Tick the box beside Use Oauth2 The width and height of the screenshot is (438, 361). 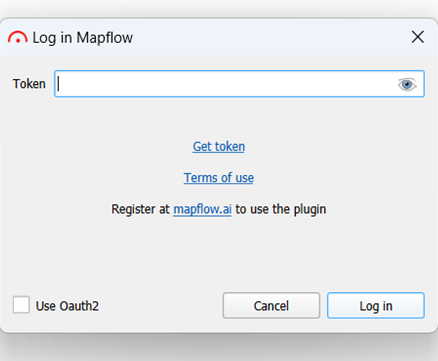tap(21, 305)
